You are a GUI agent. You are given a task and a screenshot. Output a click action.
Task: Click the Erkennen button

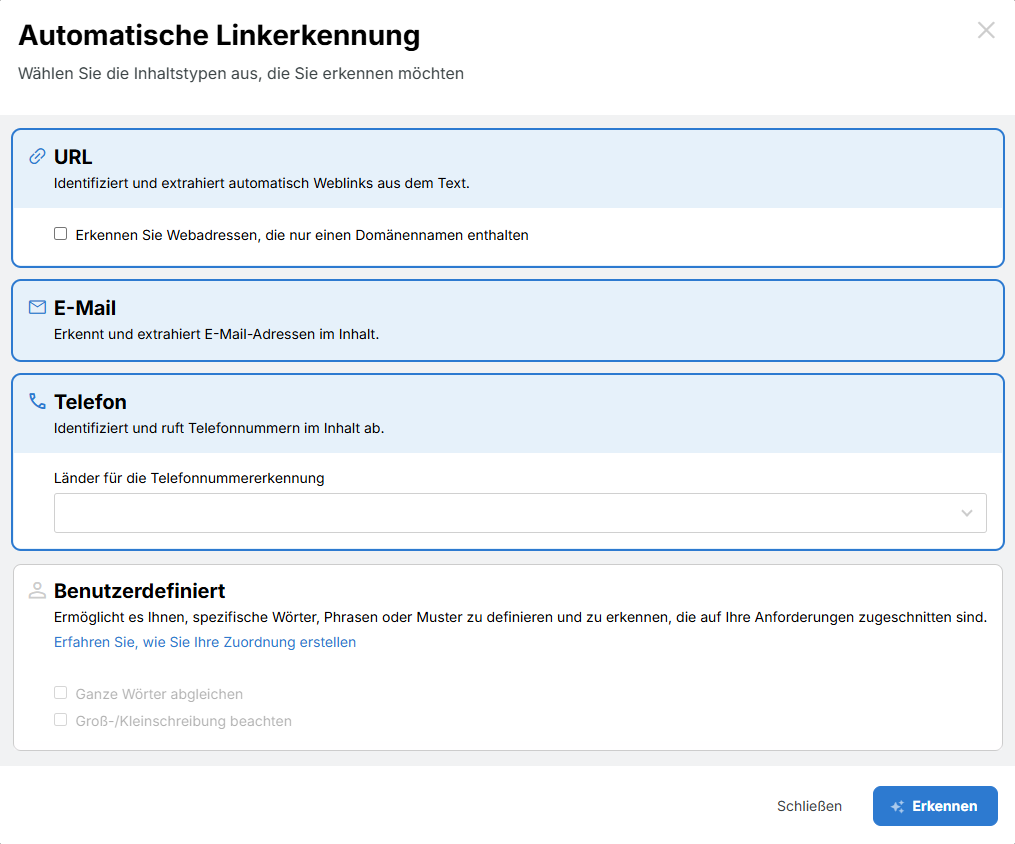click(x=935, y=806)
